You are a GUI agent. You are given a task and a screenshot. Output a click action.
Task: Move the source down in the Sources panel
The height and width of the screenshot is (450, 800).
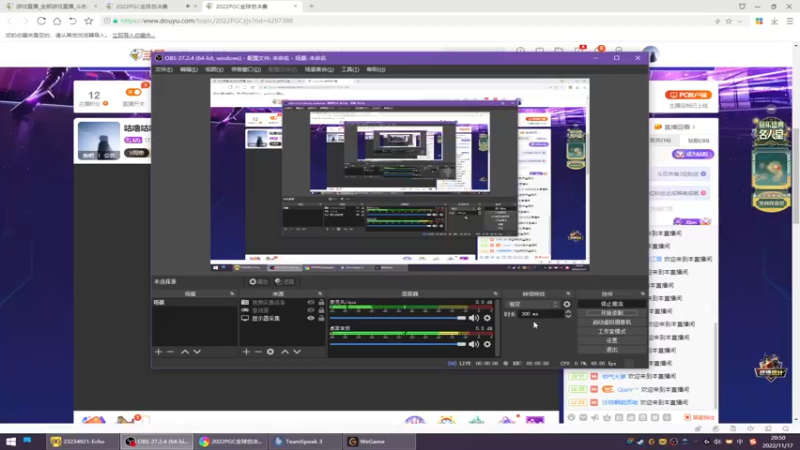[x=297, y=352]
